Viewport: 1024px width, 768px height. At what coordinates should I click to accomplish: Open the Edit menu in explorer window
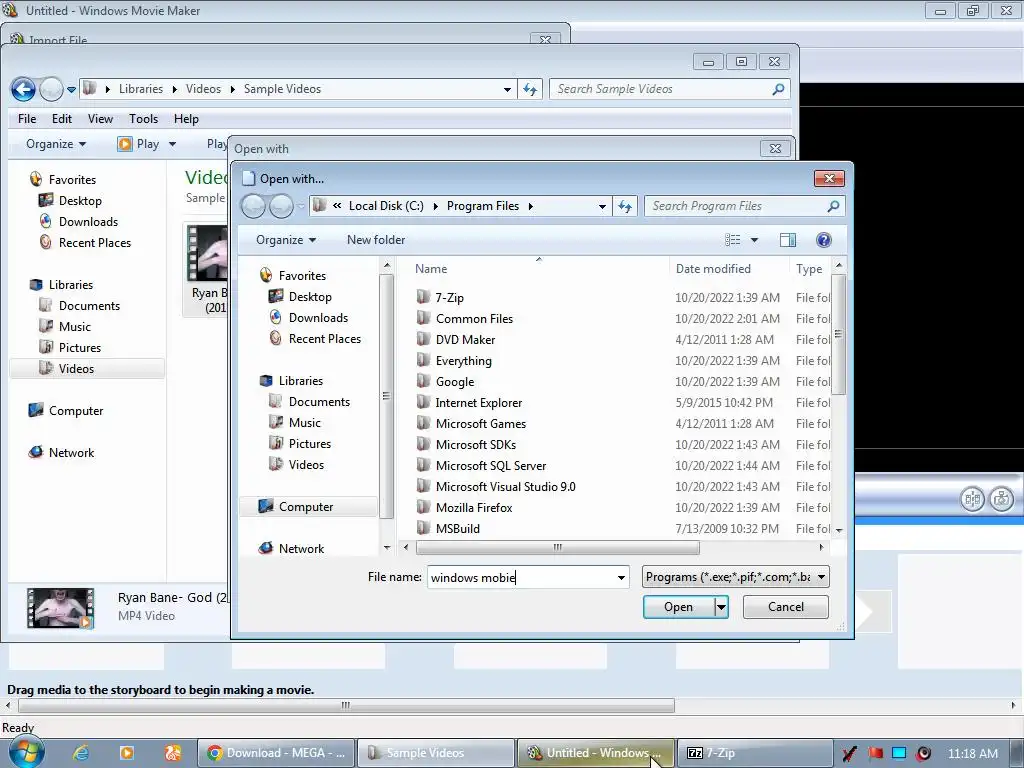(x=62, y=119)
